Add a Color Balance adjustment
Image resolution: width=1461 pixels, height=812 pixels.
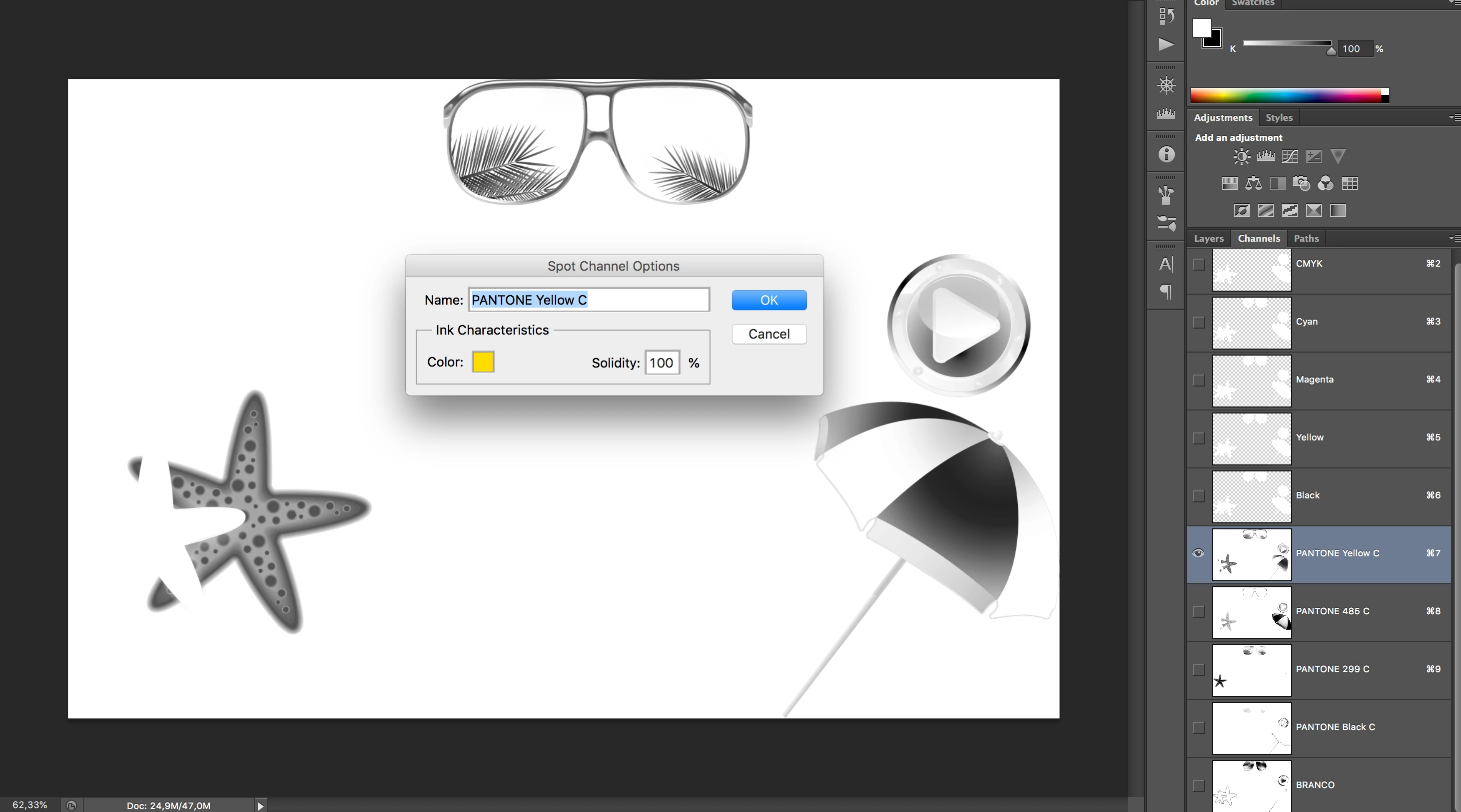click(1254, 183)
